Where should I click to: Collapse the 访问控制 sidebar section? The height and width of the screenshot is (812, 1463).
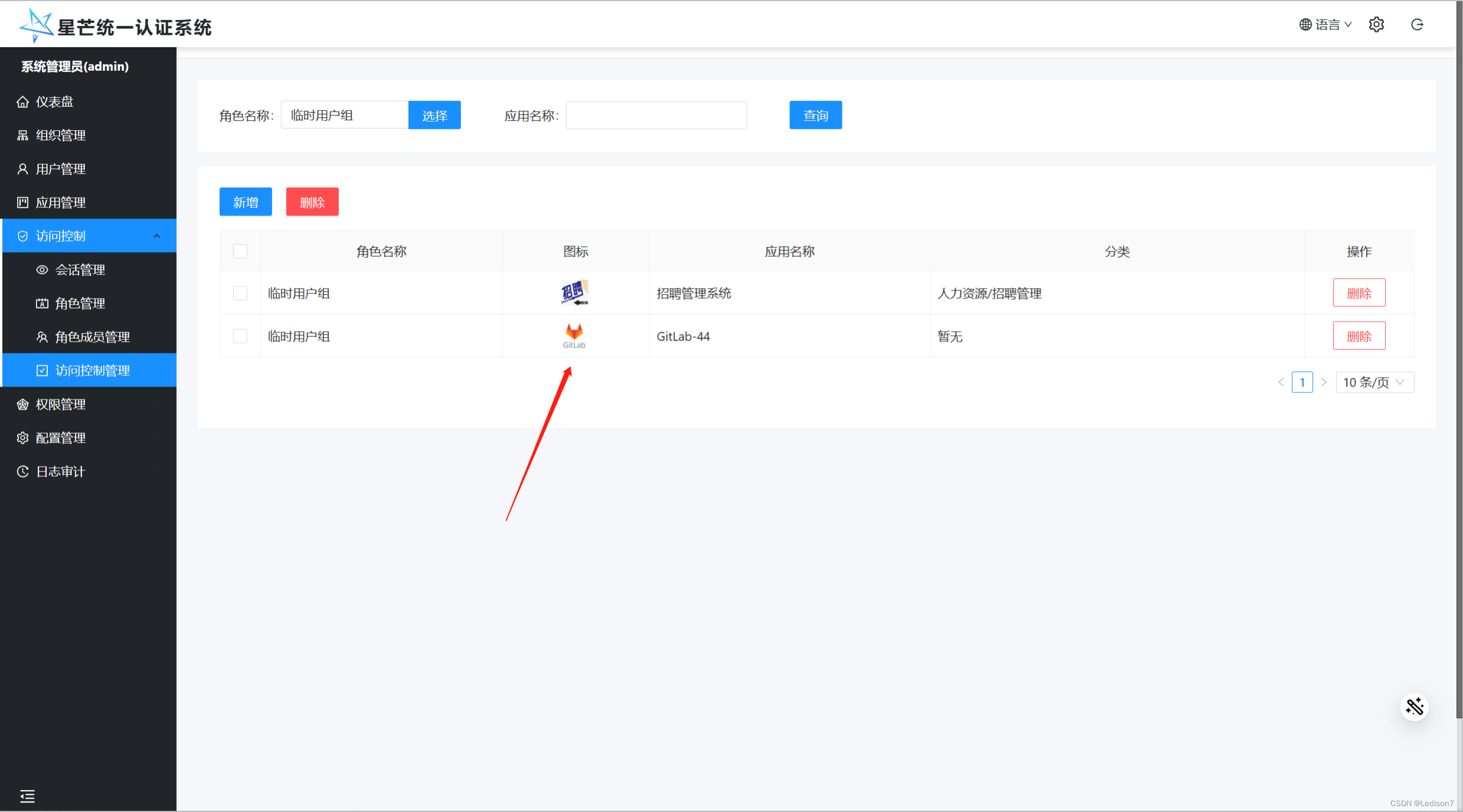click(x=156, y=235)
